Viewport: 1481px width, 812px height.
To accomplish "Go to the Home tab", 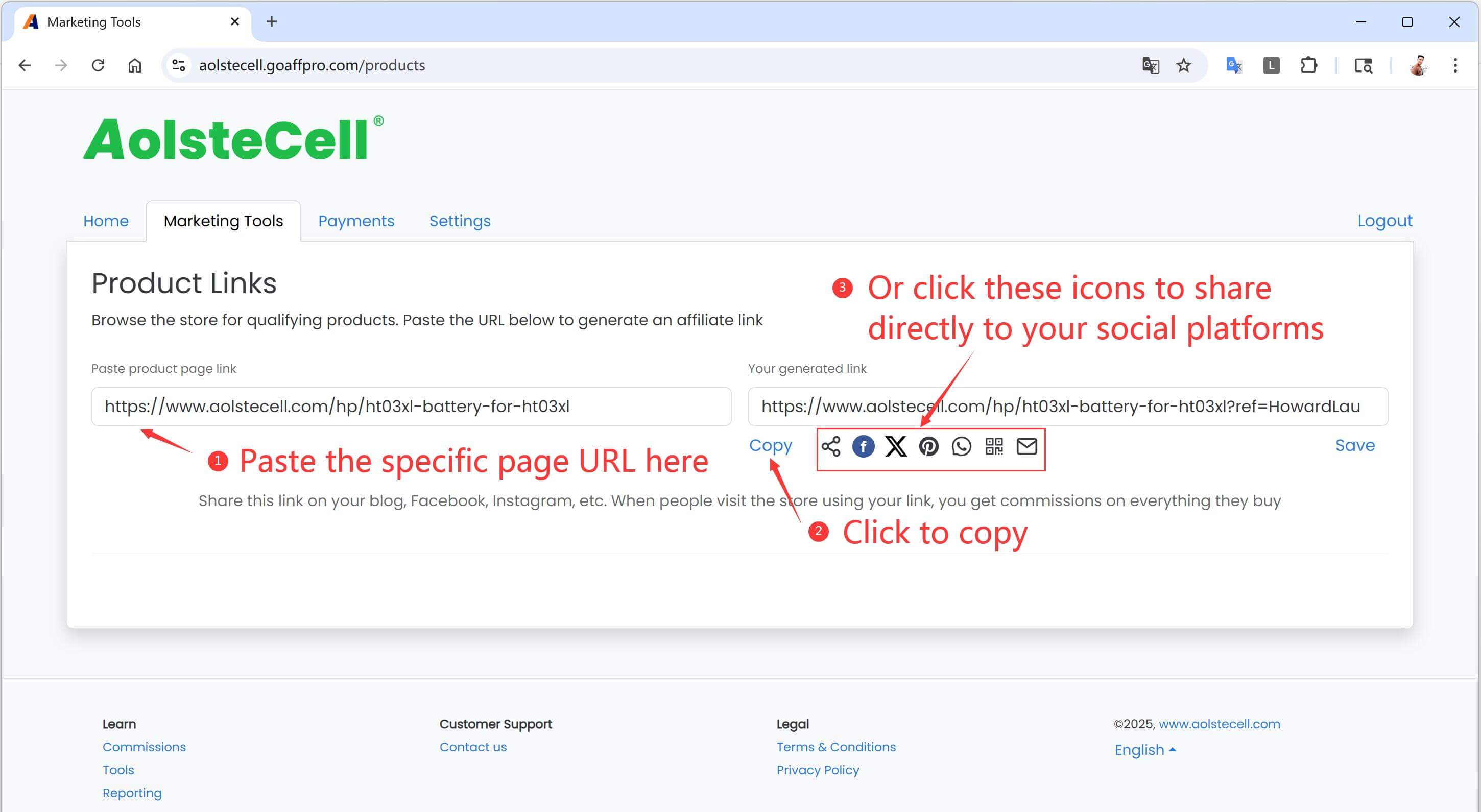I will click(x=106, y=221).
